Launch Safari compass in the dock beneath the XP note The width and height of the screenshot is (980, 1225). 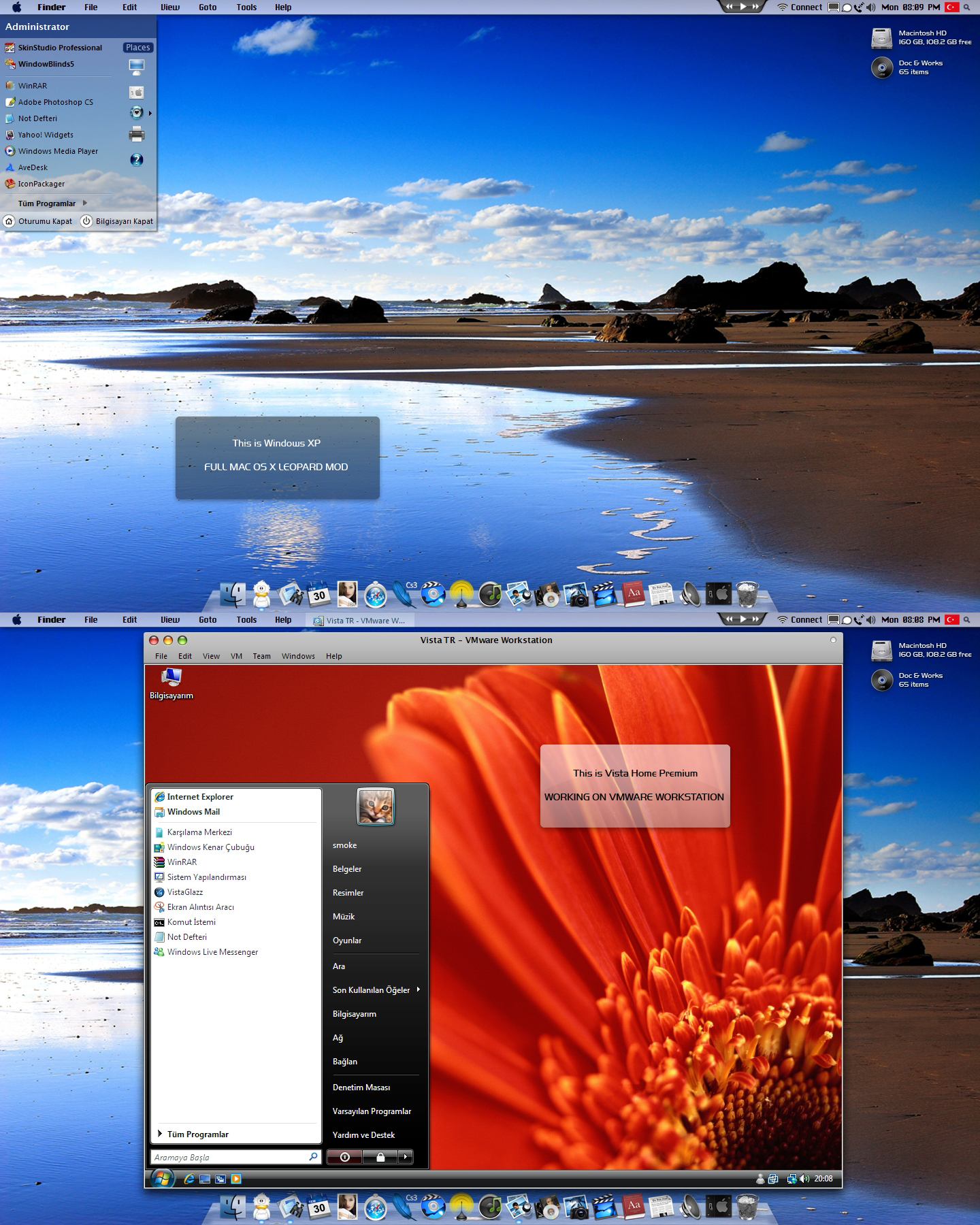376,595
